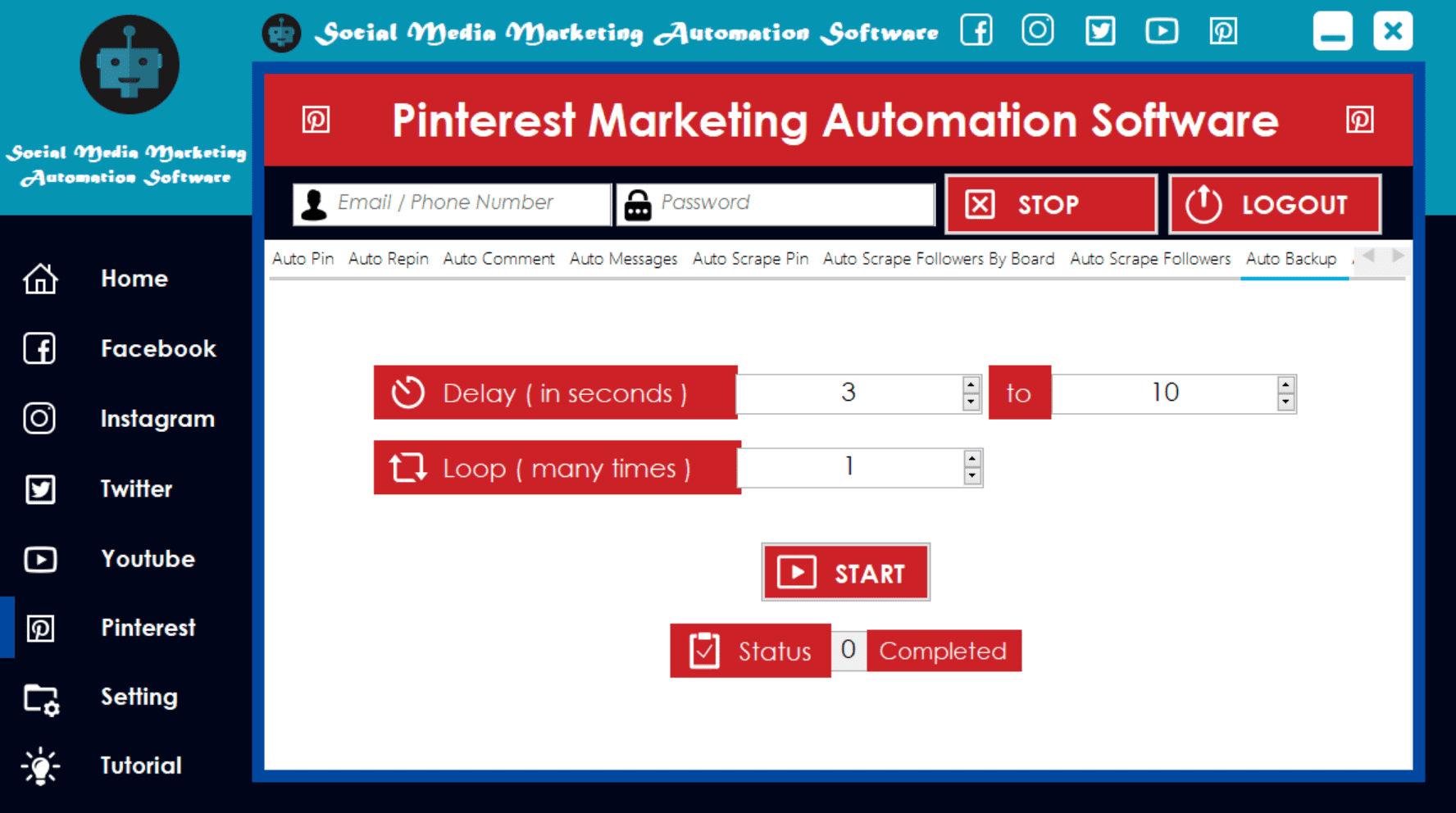Open the Instagram section label
This screenshot has width=1456, height=813.
tap(157, 419)
